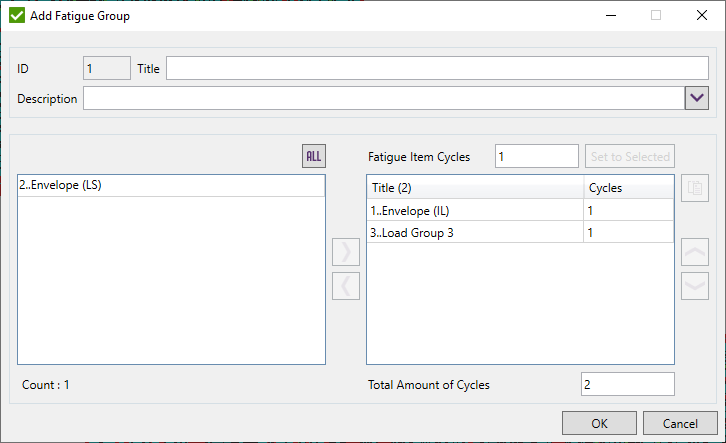Click the Title (2) column header
726x443 pixels.
[x=475, y=188]
